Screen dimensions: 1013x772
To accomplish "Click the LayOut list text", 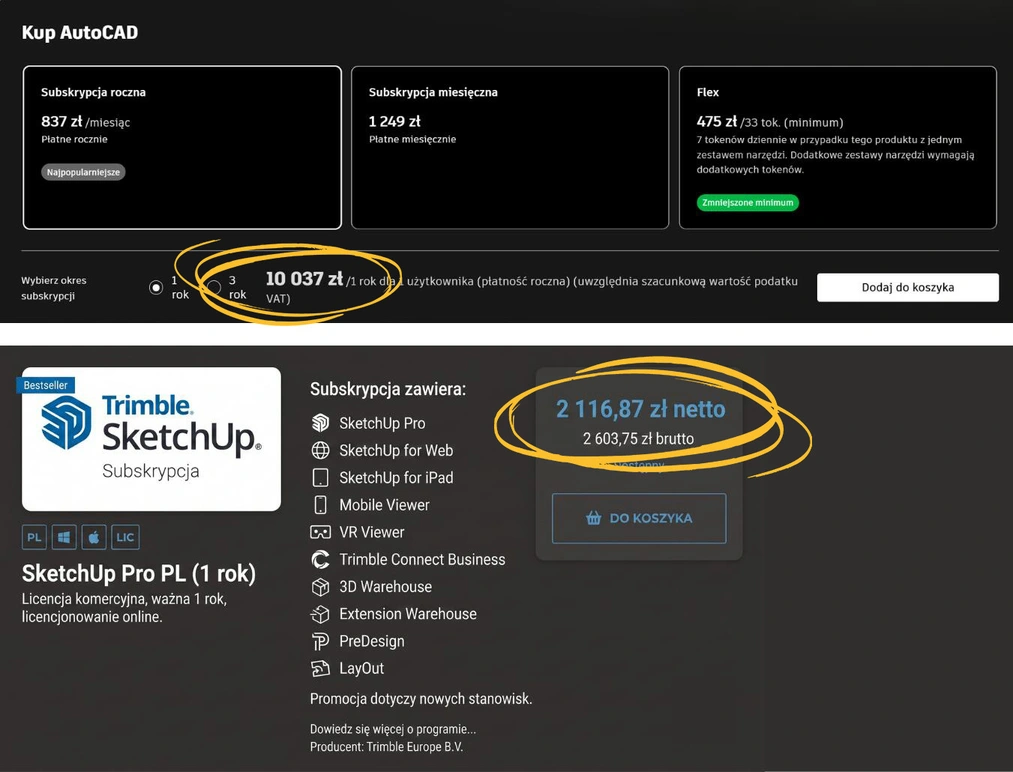I will (362, 669).
